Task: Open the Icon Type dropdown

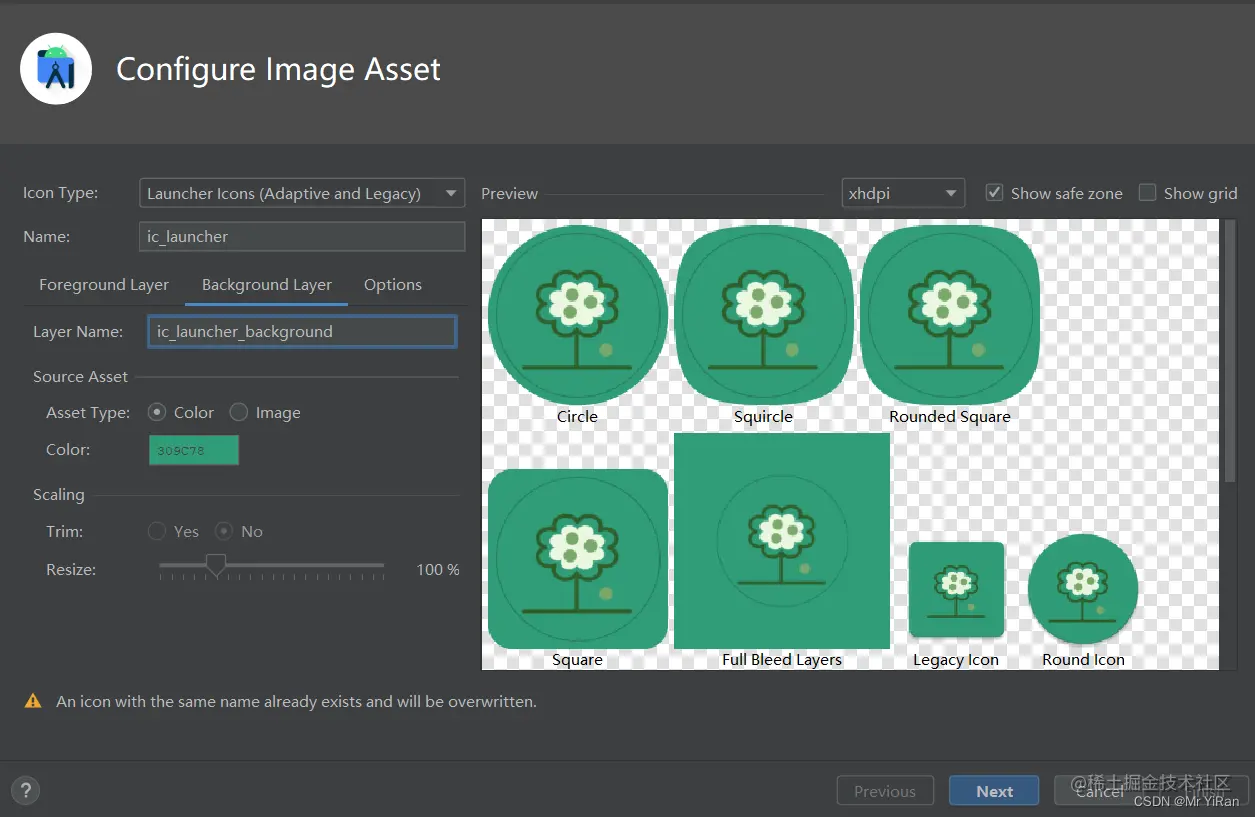Action: point(302,193)
